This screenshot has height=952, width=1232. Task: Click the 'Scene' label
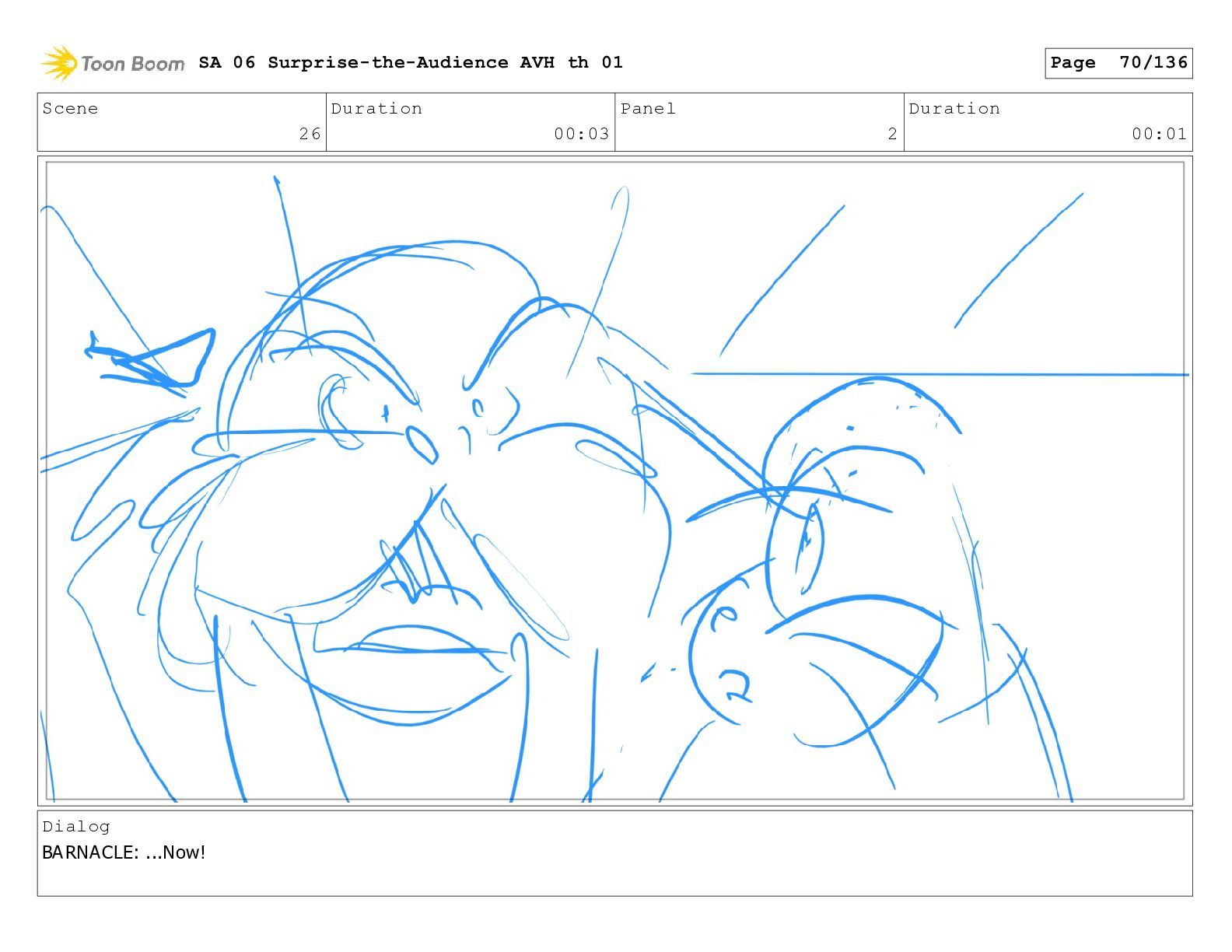point(70,109)
